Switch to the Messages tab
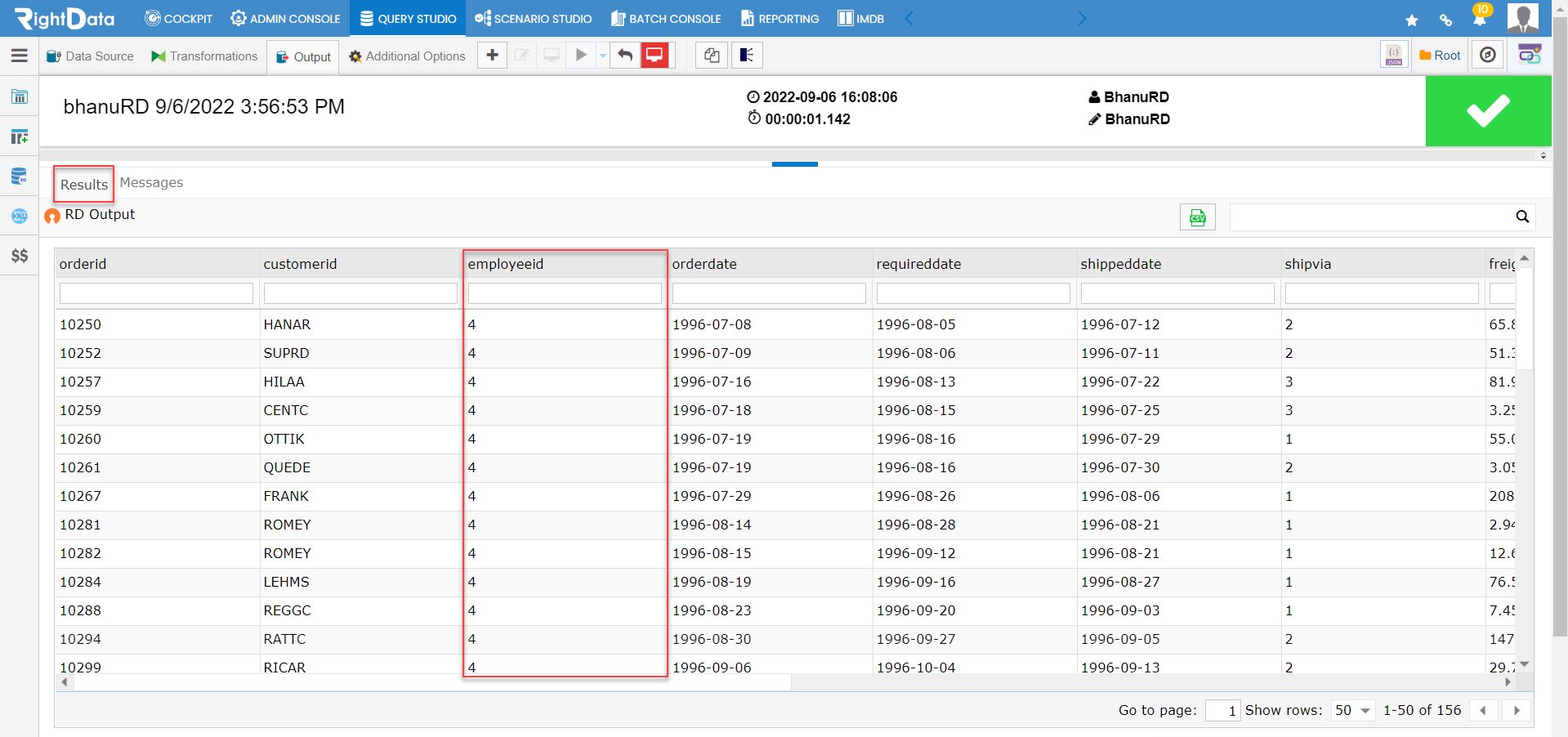This screenshot has width=1568, height=737. point(151,183)
